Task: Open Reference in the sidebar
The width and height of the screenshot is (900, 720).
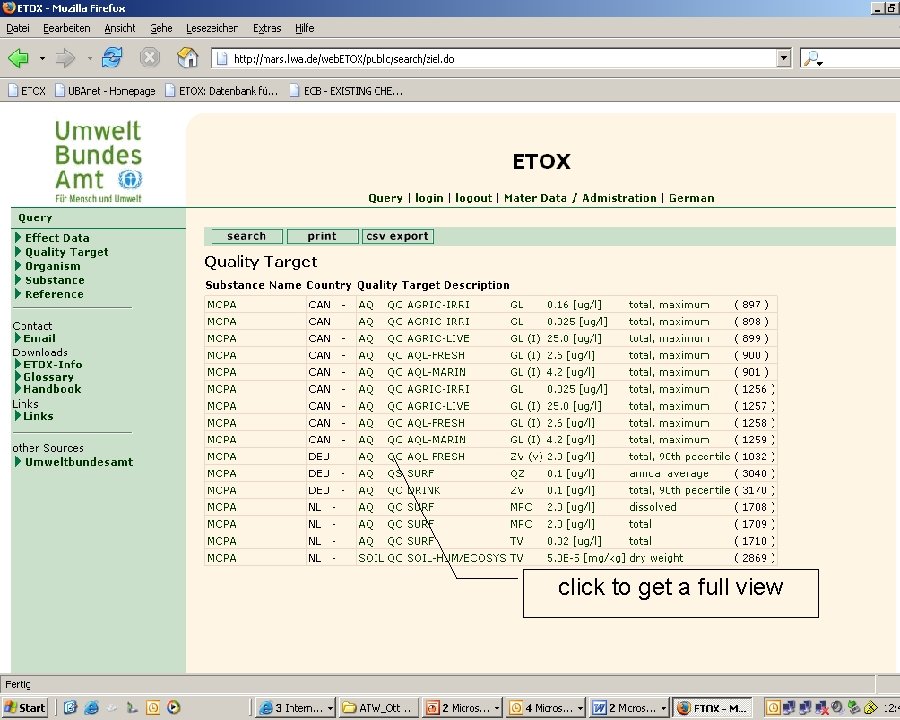Action: (54, 294)
